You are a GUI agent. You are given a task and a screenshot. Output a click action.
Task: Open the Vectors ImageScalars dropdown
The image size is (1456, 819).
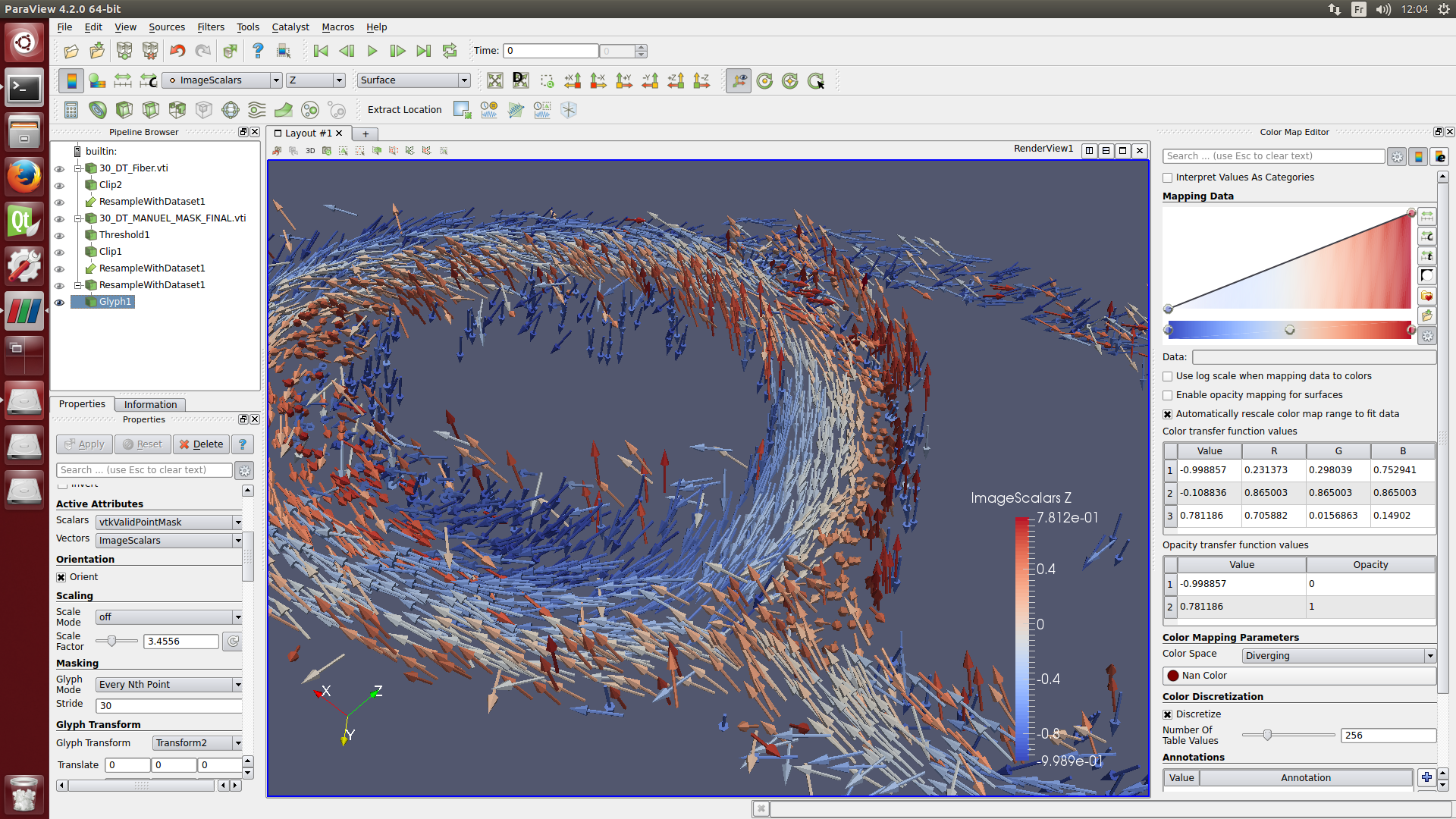[169, 540]
